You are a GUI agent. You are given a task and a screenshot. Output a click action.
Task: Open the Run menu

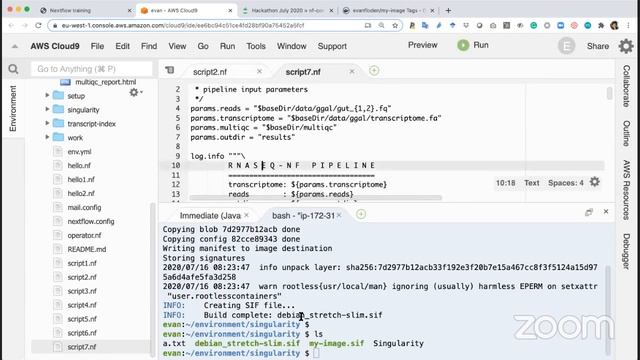227,46
